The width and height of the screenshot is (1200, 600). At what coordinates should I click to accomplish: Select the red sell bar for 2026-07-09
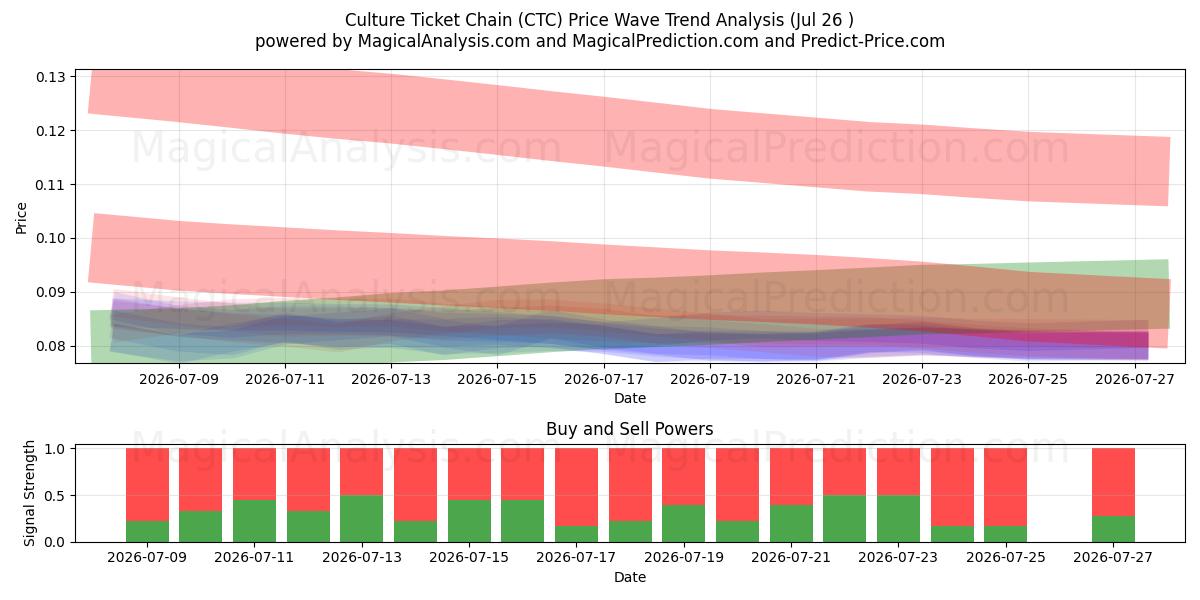(147, 485)
